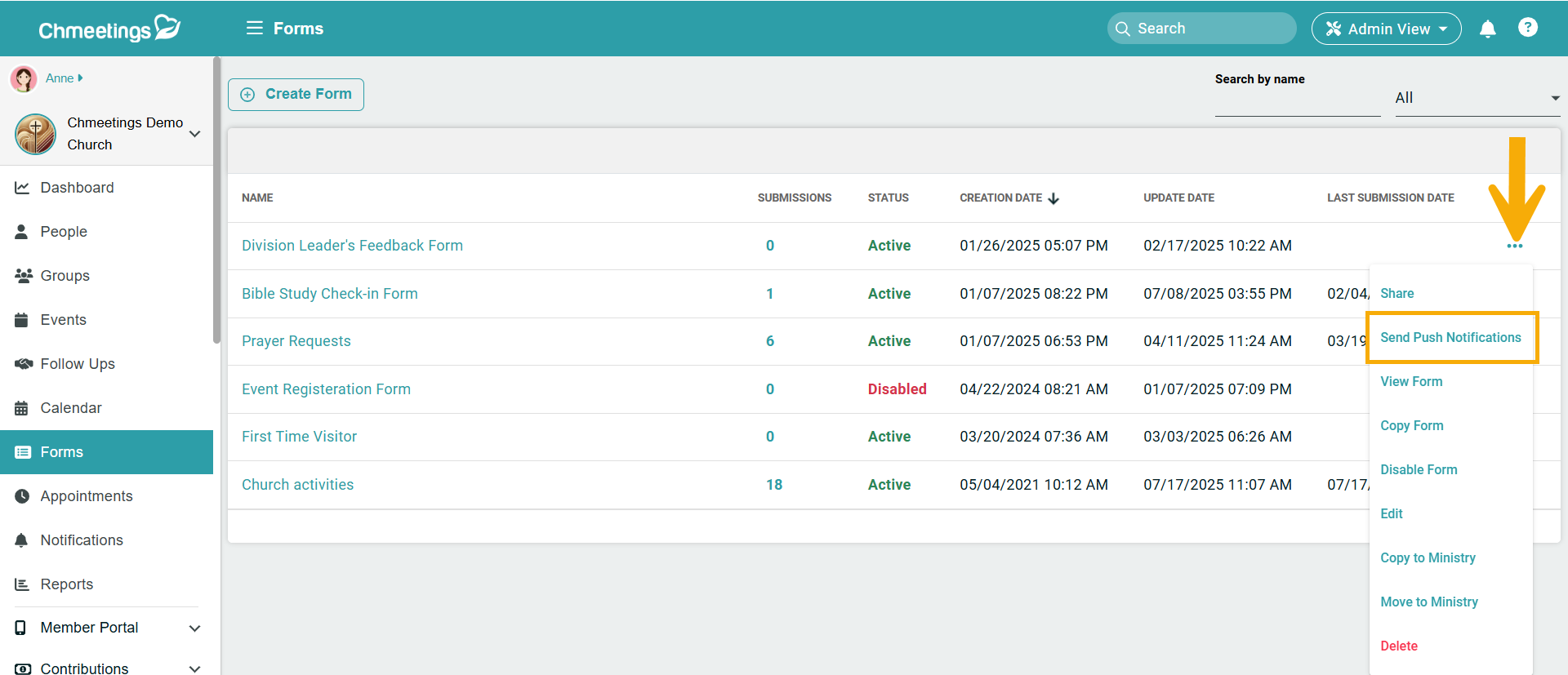This screenshot has height=675, width=1568.
Task: Choose Copy Form from the menu
Action: 1412,425
